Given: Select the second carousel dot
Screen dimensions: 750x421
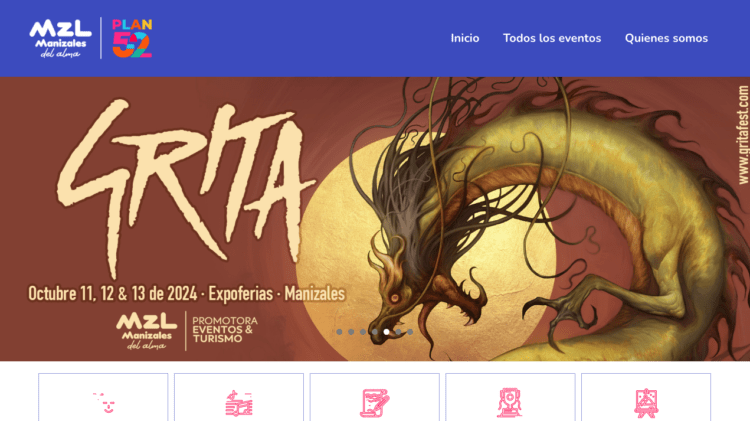Looking at the screenshot, I should 351,332.
